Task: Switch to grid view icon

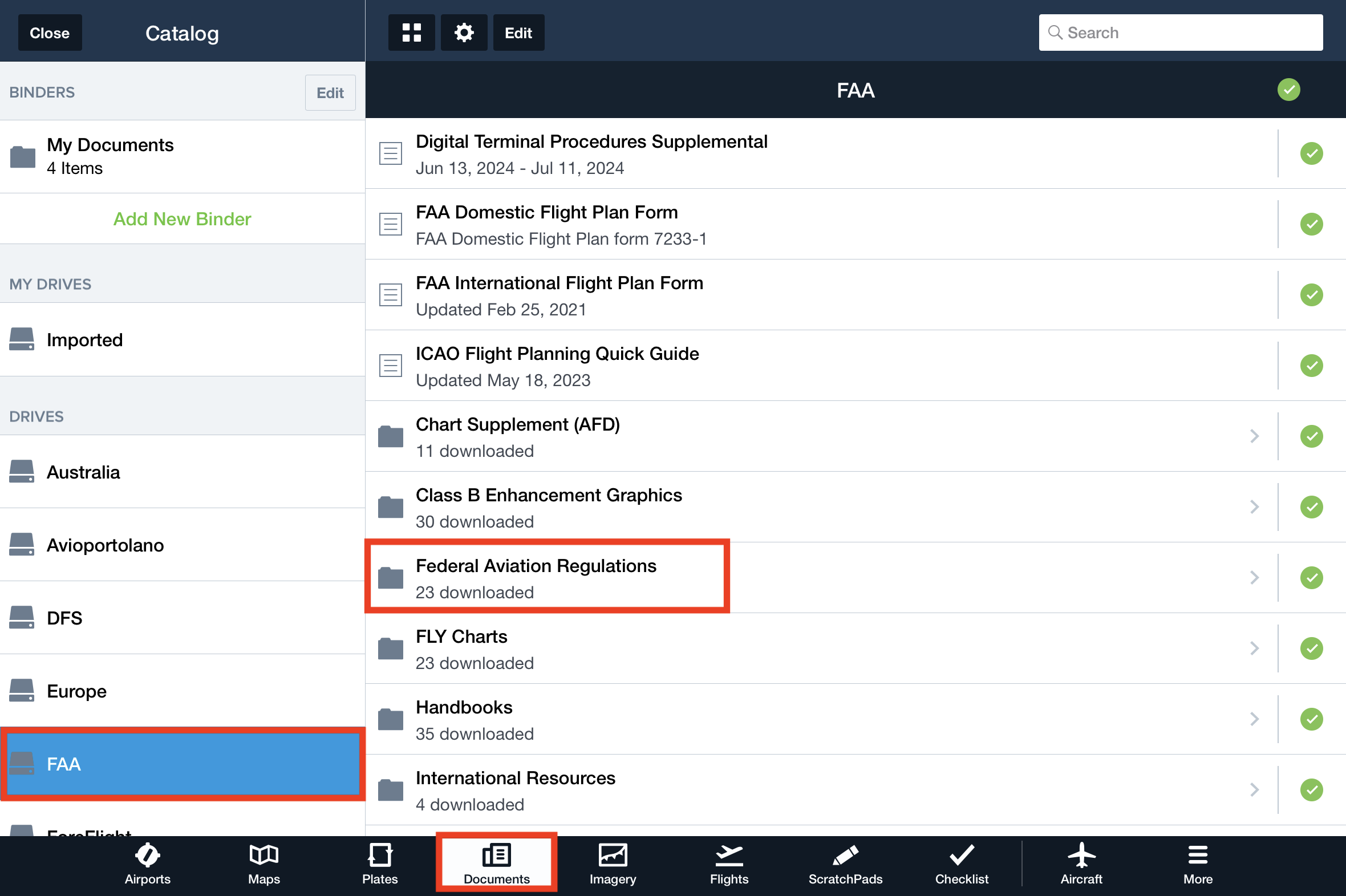Action: (411, 33)
